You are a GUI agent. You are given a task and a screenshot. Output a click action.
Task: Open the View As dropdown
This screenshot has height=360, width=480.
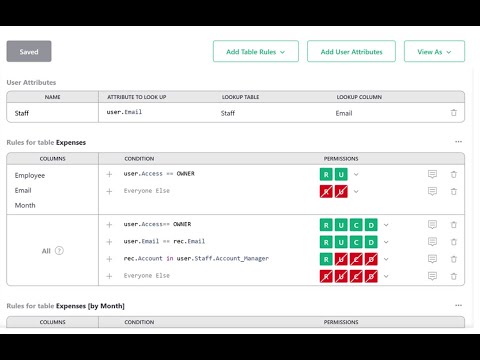434,51
